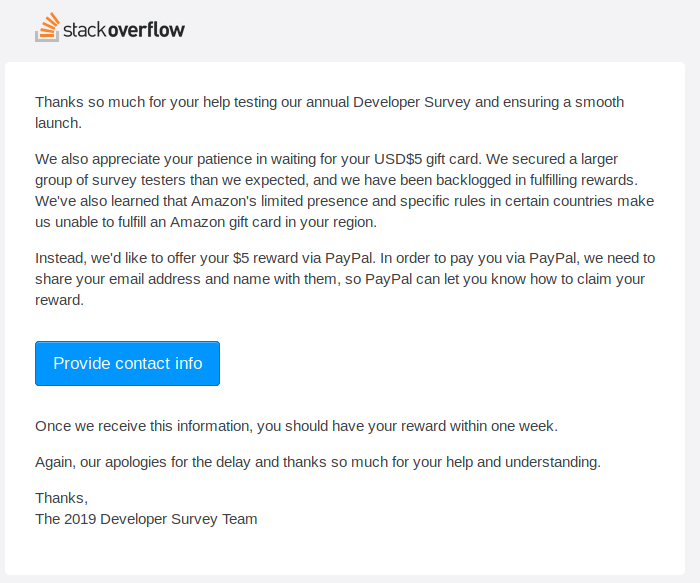Click the "stackoverflow" wordmark in the header
This screenshot has width=700, height=583.
point(124,30)
